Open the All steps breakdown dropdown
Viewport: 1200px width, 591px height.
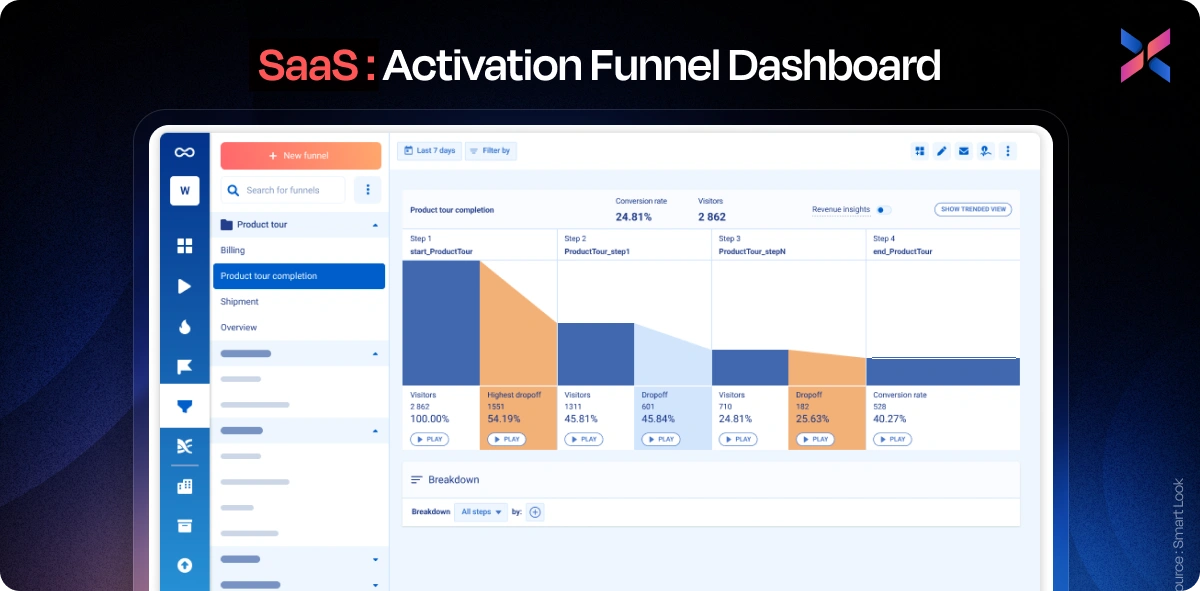(x=481, y=512)
